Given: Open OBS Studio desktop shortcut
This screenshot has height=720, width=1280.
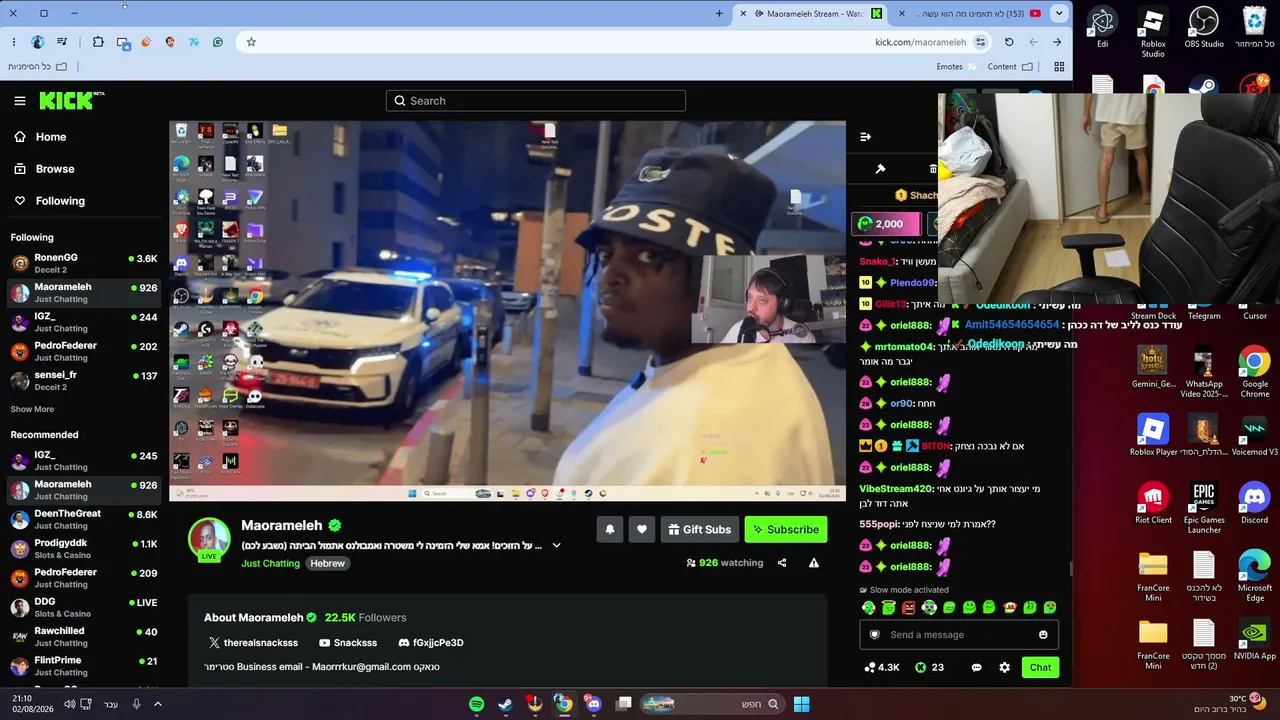Looking at the screenshot, I should tap(1204, 28).
